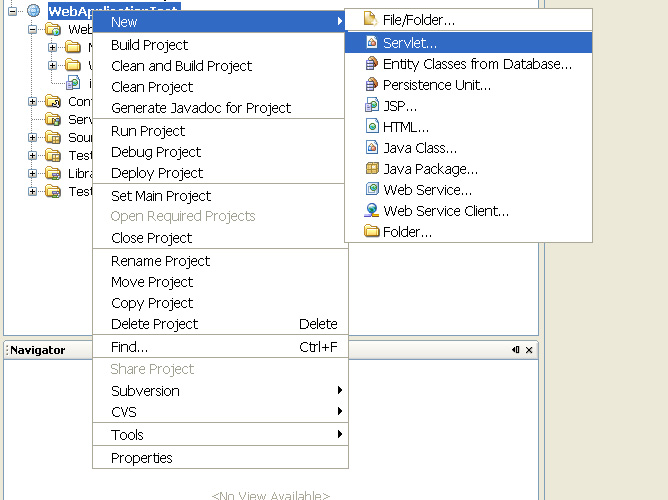Click the Entity Classes from Database icon
This screenshot has height=500, width=668.
[x=372, y=64]
